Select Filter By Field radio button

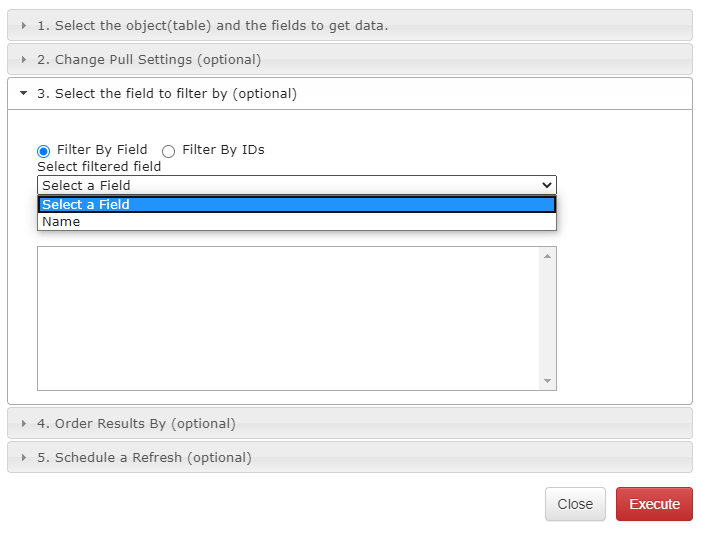[43, 151]
